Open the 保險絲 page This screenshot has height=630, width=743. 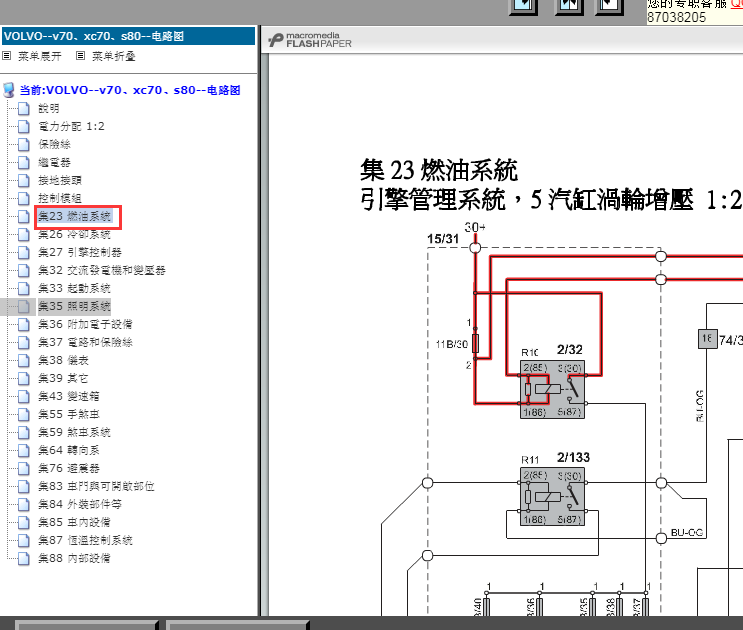pyautogui.click(x=54, y=144)
